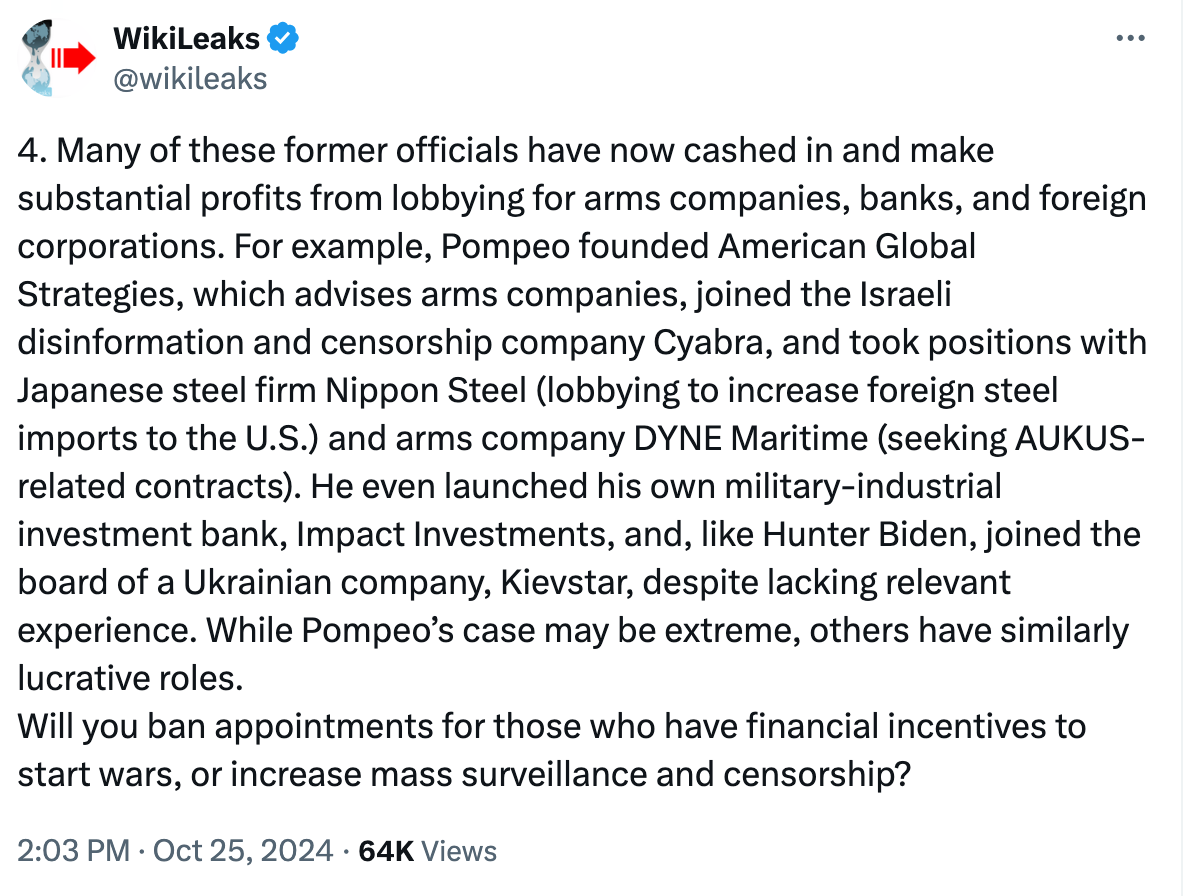Click the tweet's opening number 4.
Viewport: 1186px width, 896px height.
tap(33, 150)
